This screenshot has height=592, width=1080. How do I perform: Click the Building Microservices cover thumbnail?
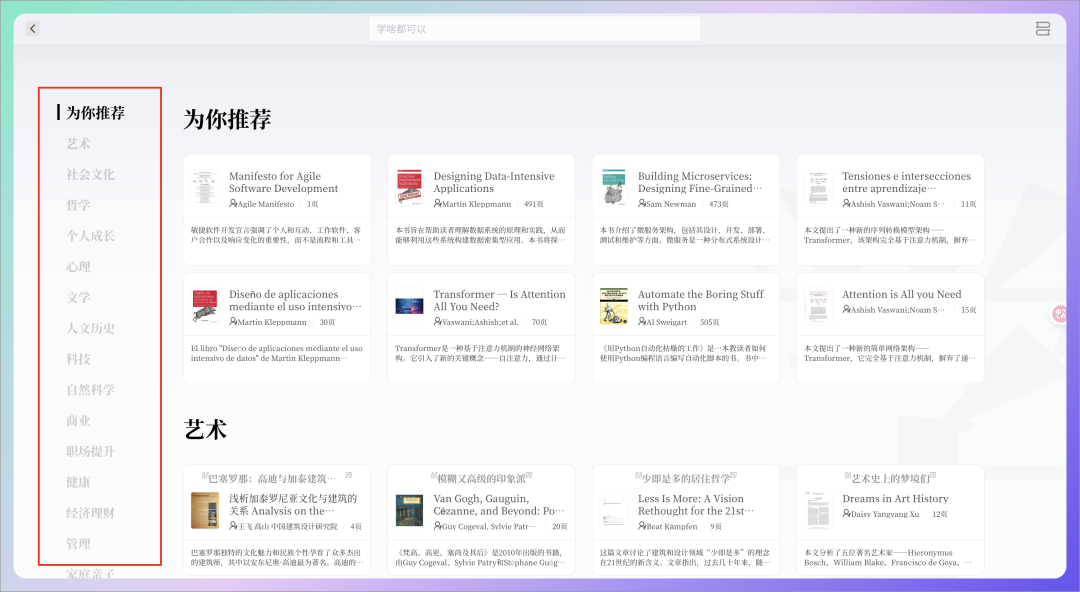[613, 188]
